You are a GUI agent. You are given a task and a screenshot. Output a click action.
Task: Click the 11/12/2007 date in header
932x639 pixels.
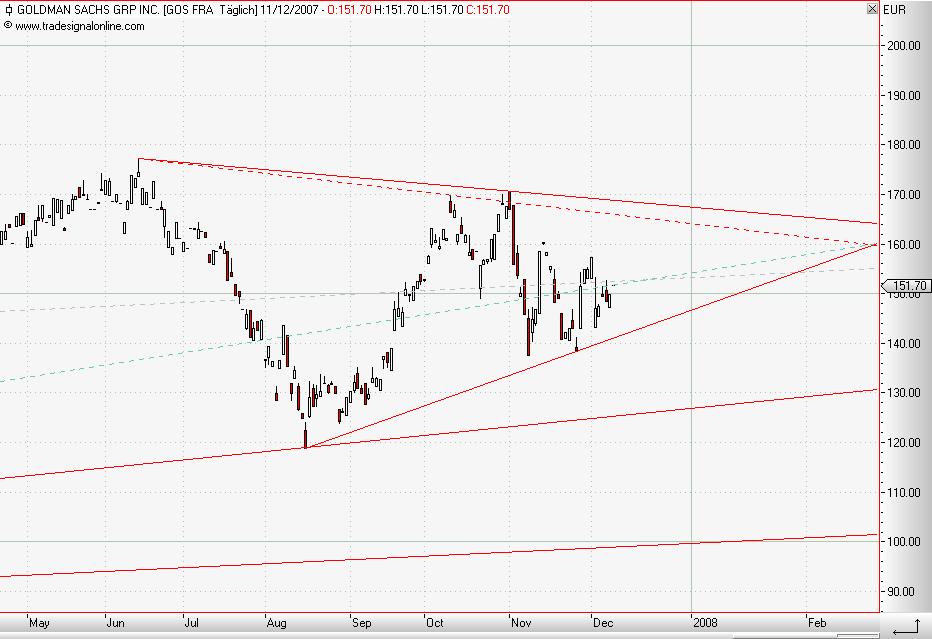(289, 10)
